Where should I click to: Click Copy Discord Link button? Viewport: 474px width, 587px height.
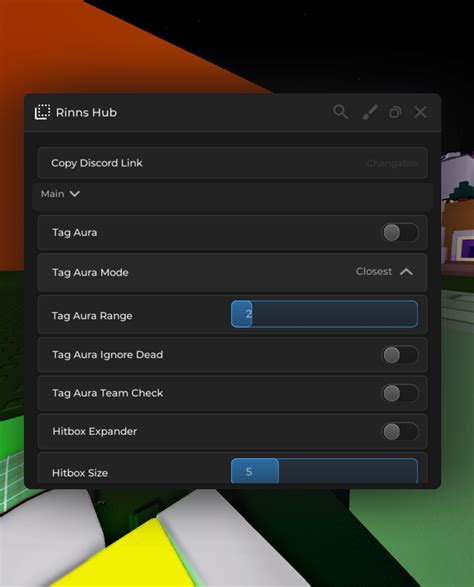(x=232, y=163)
